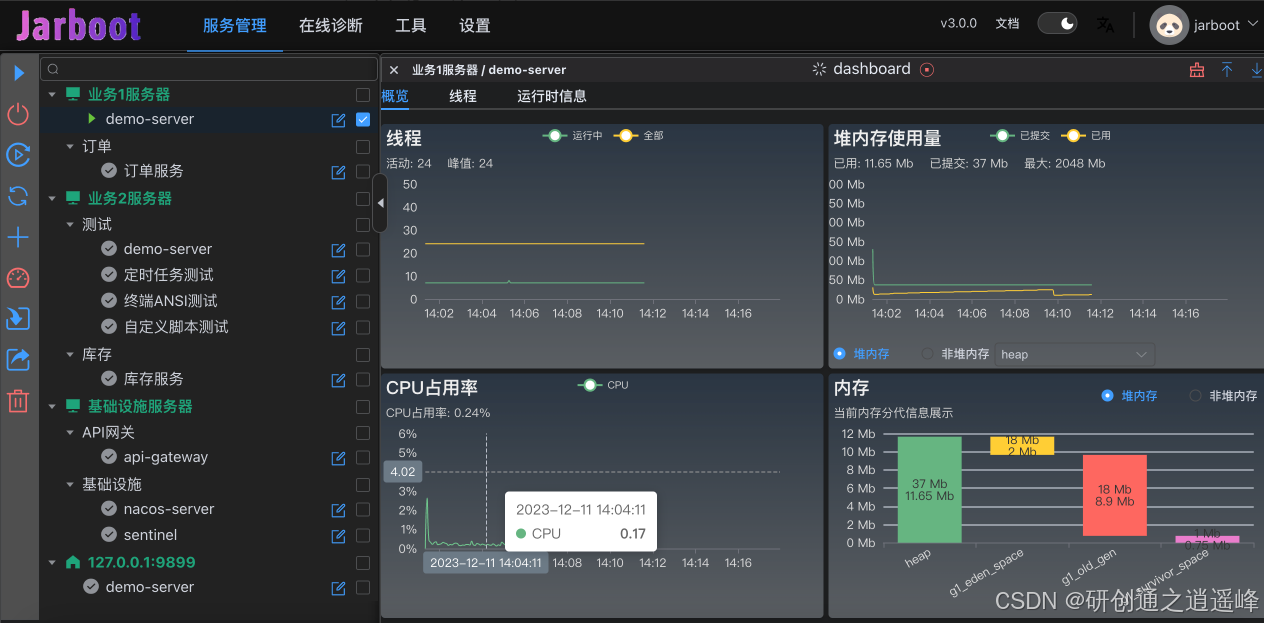Click the yellow g1_eden_space bar

(1022, 445)
